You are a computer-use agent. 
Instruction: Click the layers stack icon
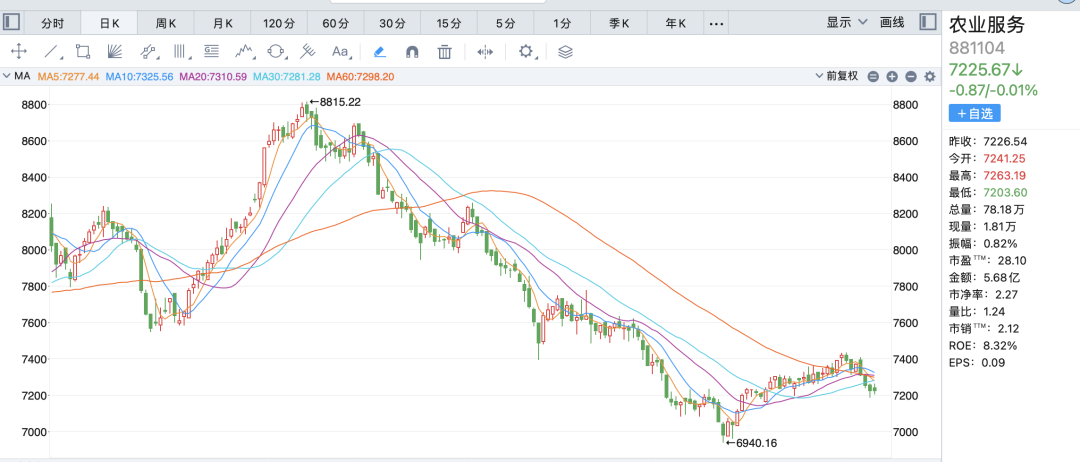point(565,51)
